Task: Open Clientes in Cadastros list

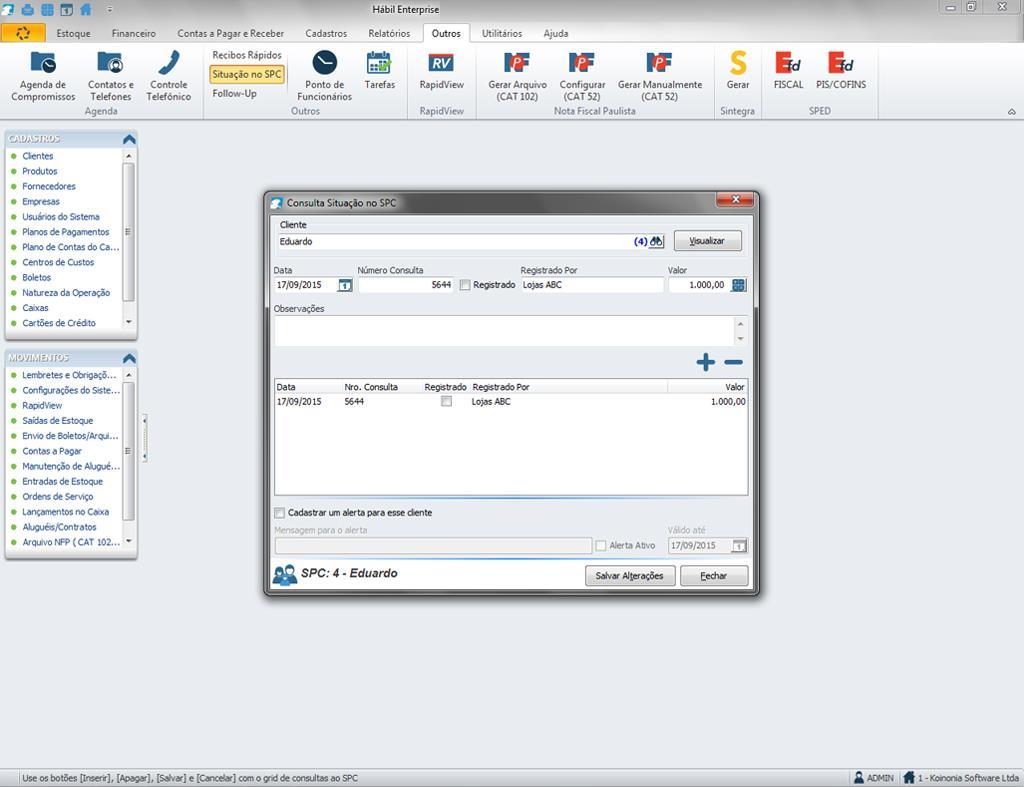Action: (x=38, y=156)
